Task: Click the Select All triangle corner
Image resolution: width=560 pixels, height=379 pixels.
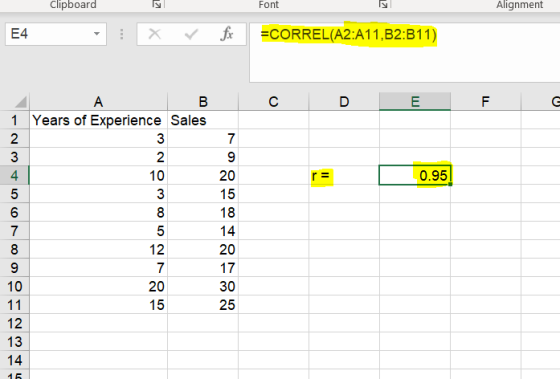Action: (x=21, y=102)
